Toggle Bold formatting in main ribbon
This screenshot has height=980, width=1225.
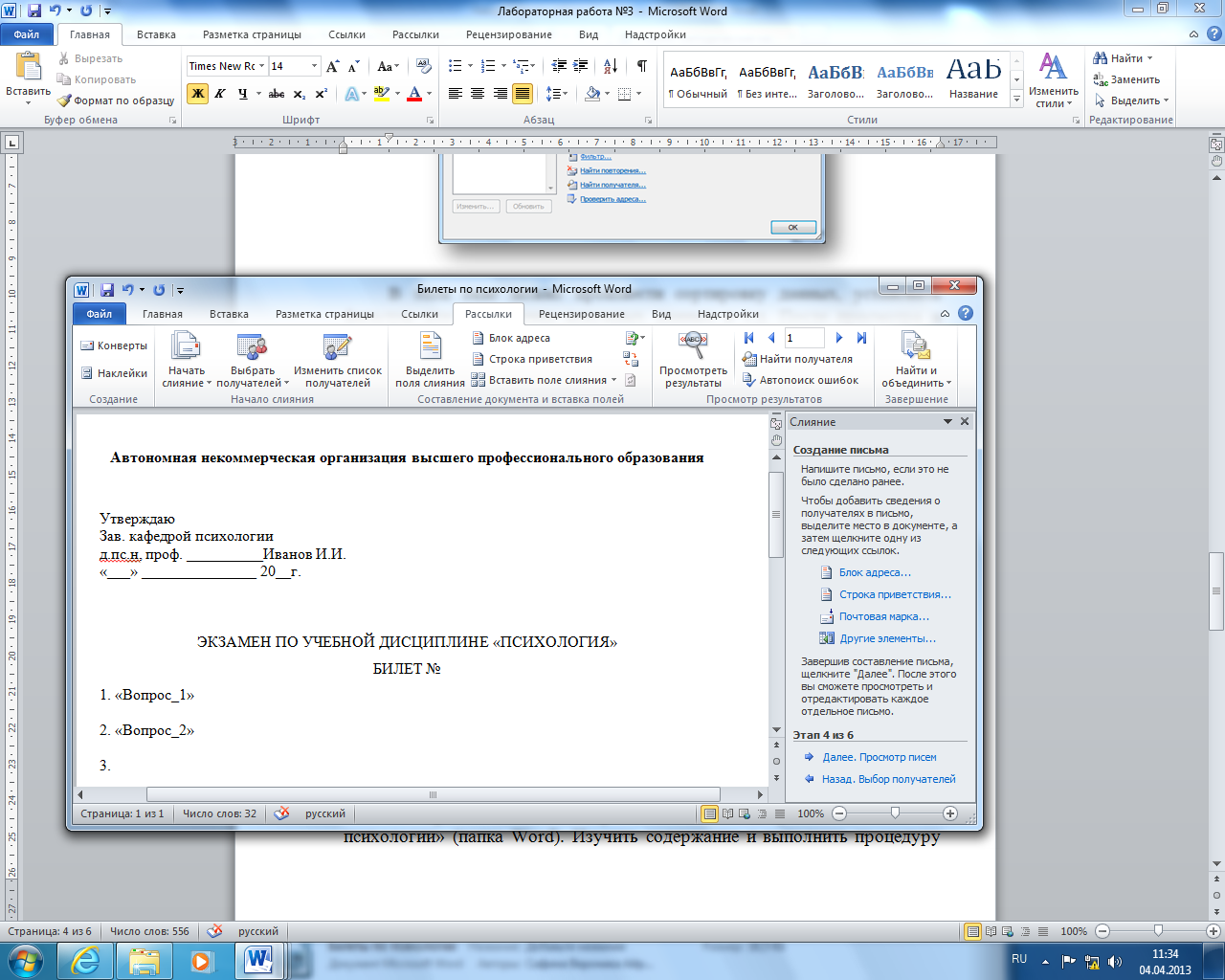pos(197,94)
